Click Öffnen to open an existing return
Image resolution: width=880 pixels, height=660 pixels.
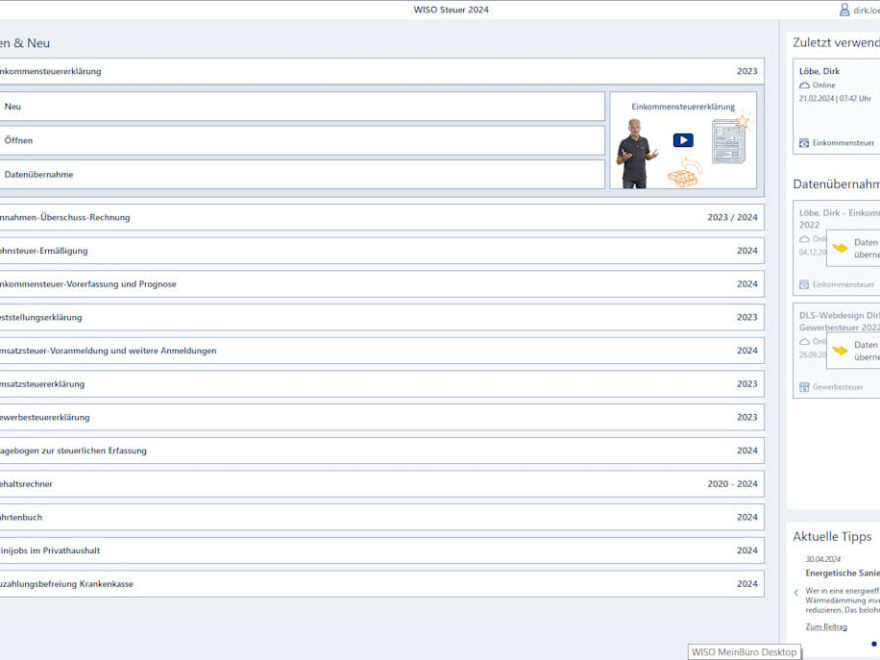tap(302, 140)
